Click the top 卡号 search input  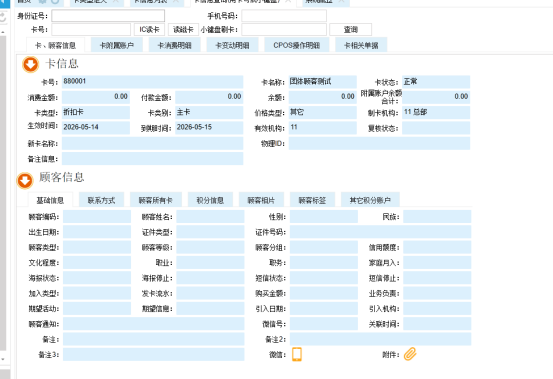pos(91,30)
